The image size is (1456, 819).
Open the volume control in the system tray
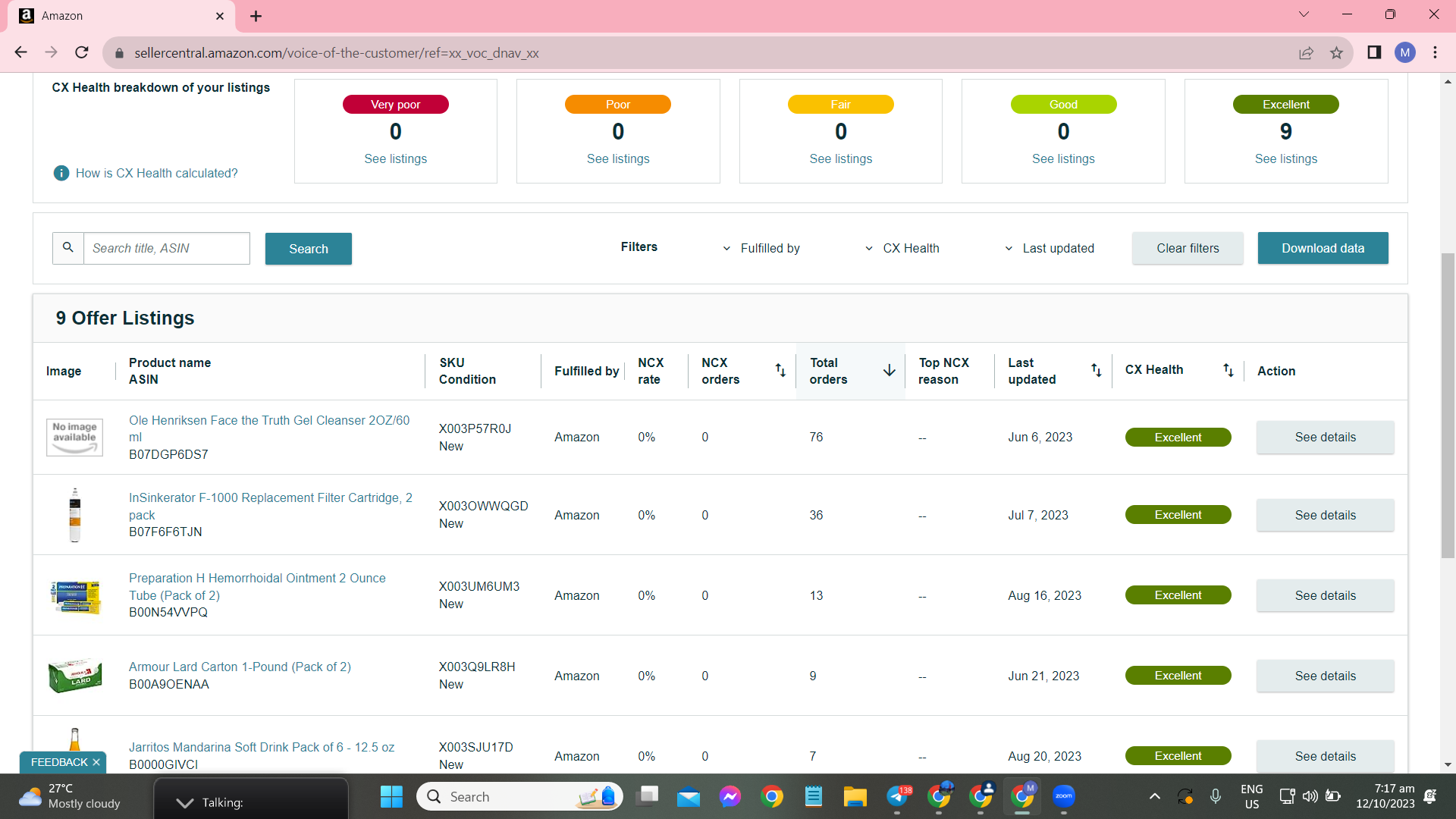click(x=1310, y=796)
